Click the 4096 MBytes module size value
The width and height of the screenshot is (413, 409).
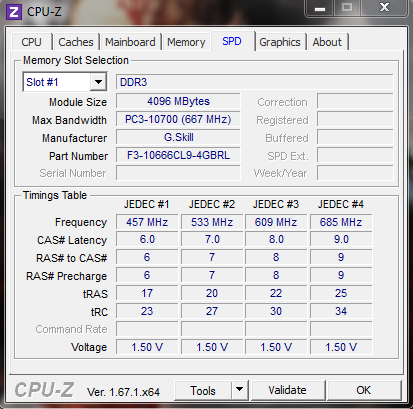(178, 101)
